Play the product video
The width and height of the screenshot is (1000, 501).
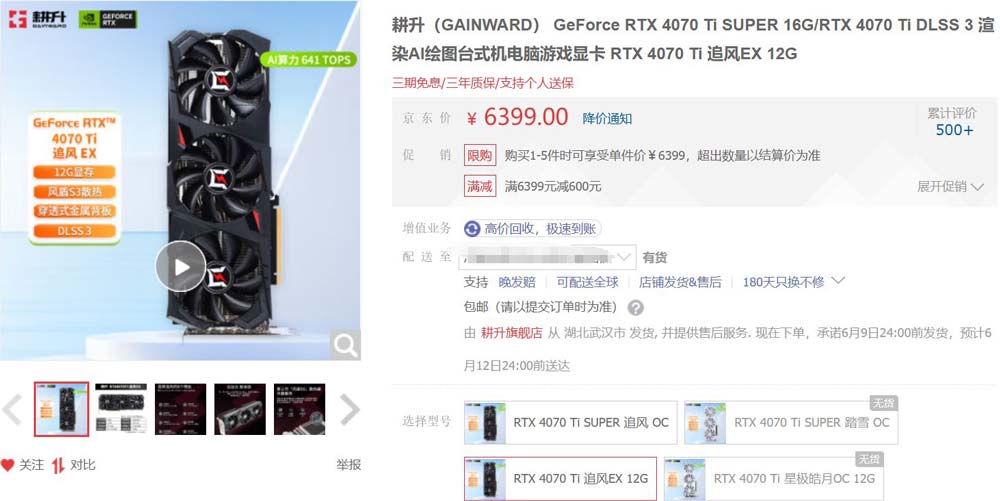pos(181,266)
